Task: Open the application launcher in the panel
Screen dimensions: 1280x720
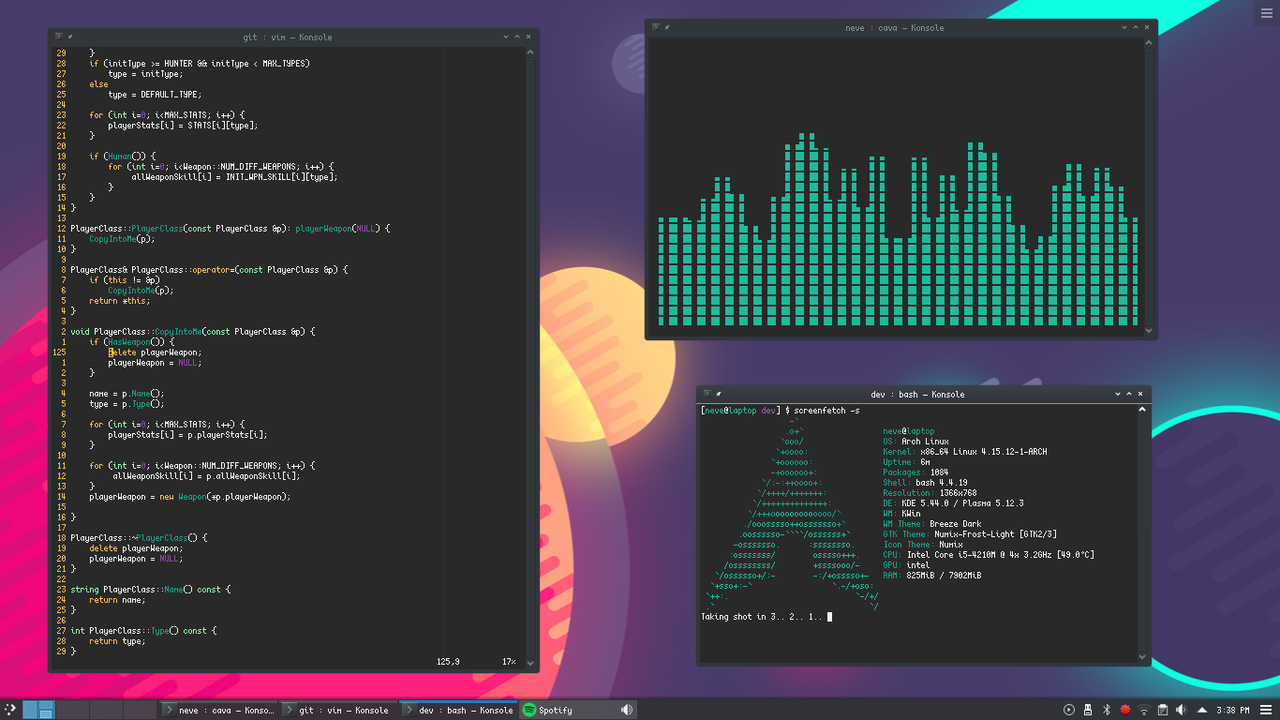Action: (10, 710)
